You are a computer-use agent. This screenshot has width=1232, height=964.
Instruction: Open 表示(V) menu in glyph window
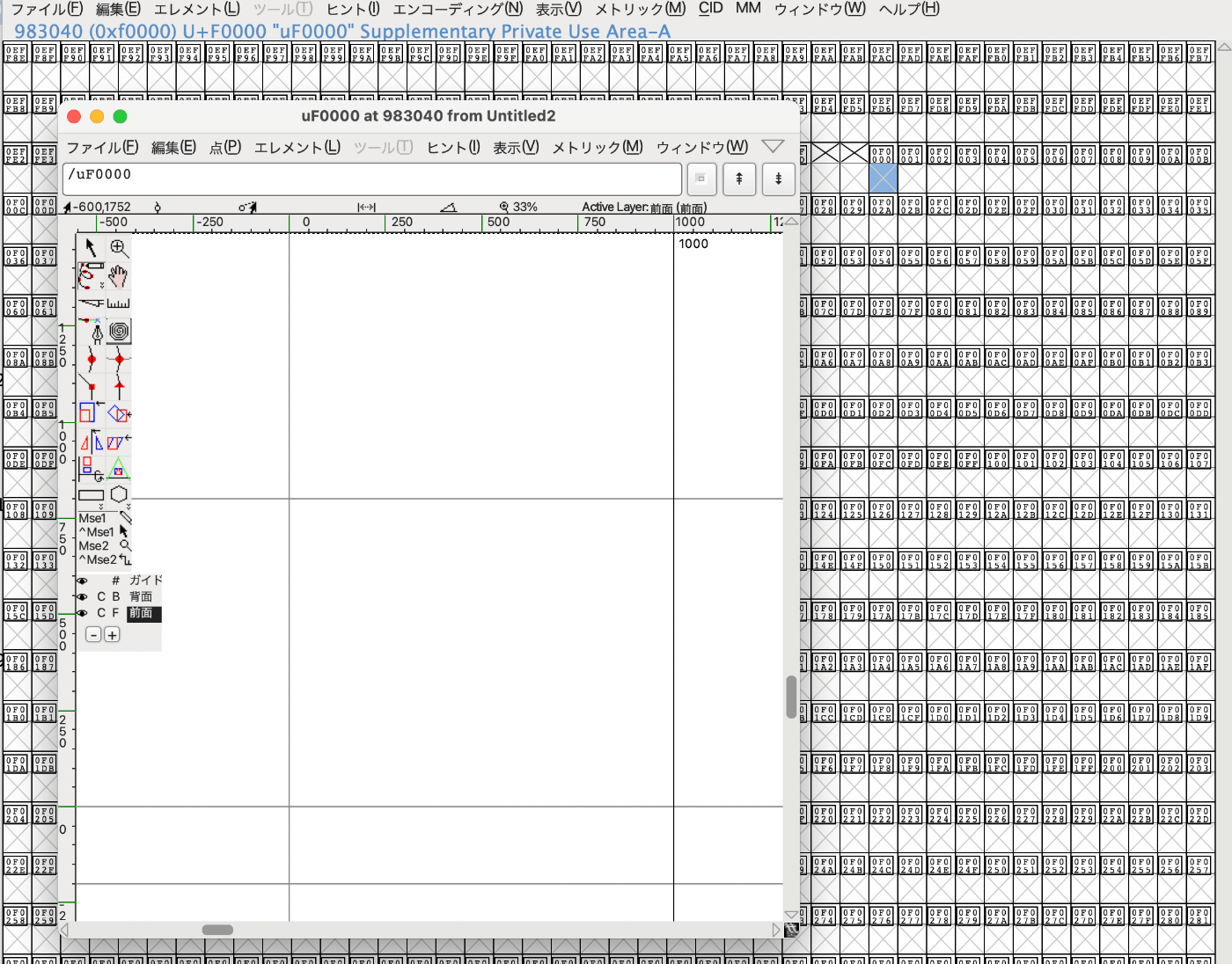516,147
